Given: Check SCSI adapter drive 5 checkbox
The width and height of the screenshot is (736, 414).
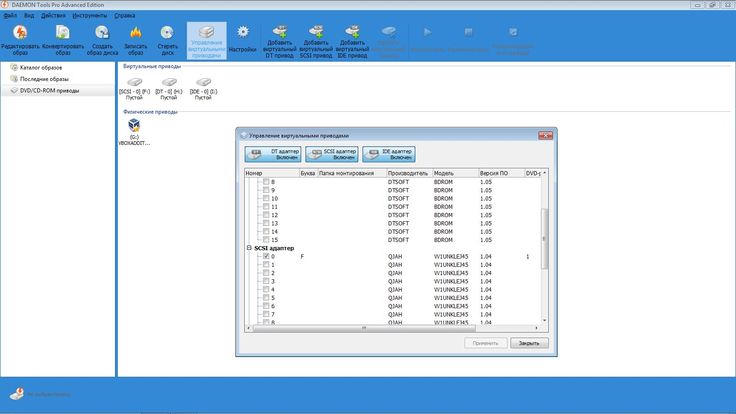Looking at the screenshot, I should pyautogui.click(x=266, y=298).
